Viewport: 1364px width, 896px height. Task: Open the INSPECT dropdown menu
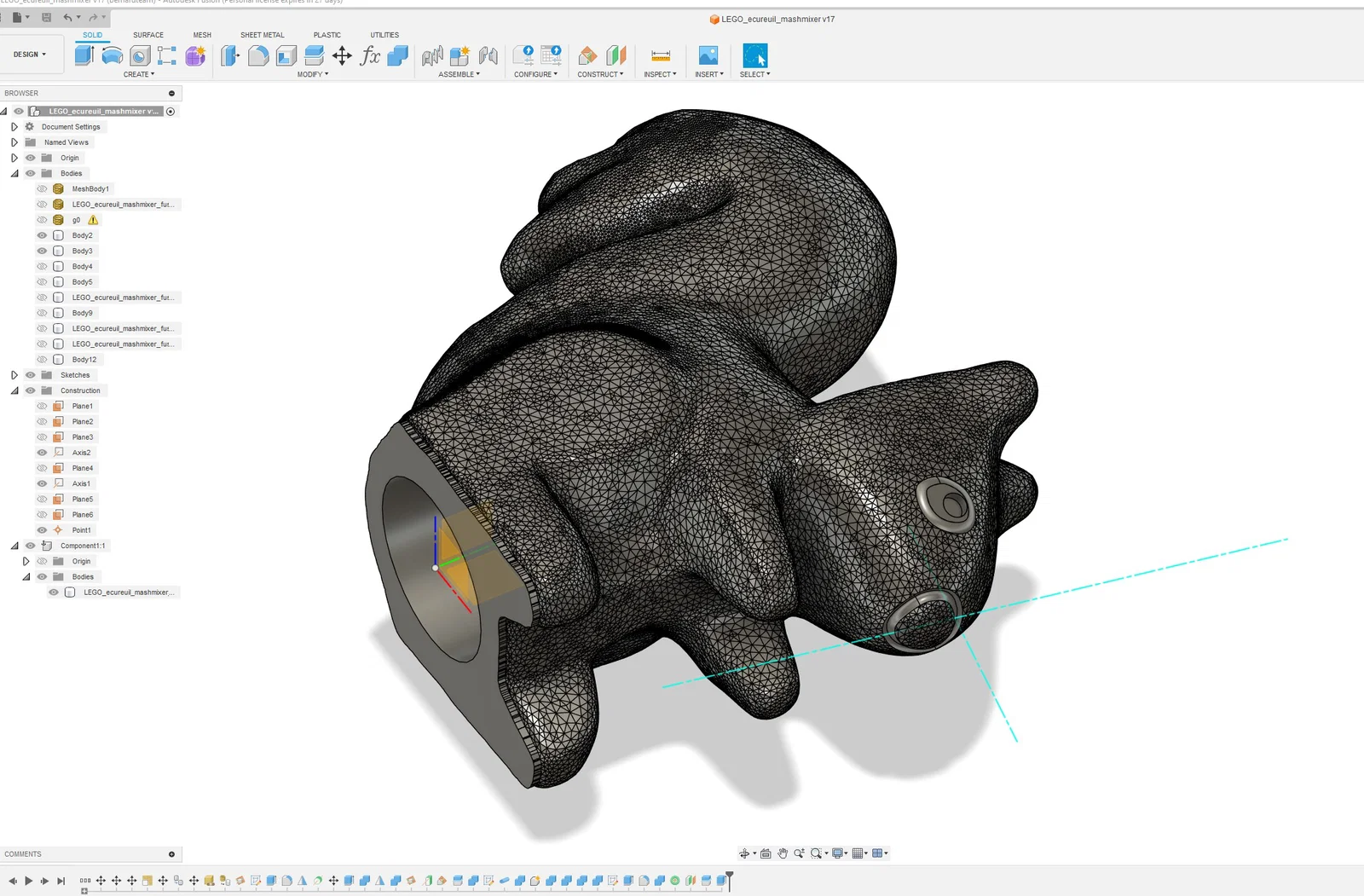(661, 74)
